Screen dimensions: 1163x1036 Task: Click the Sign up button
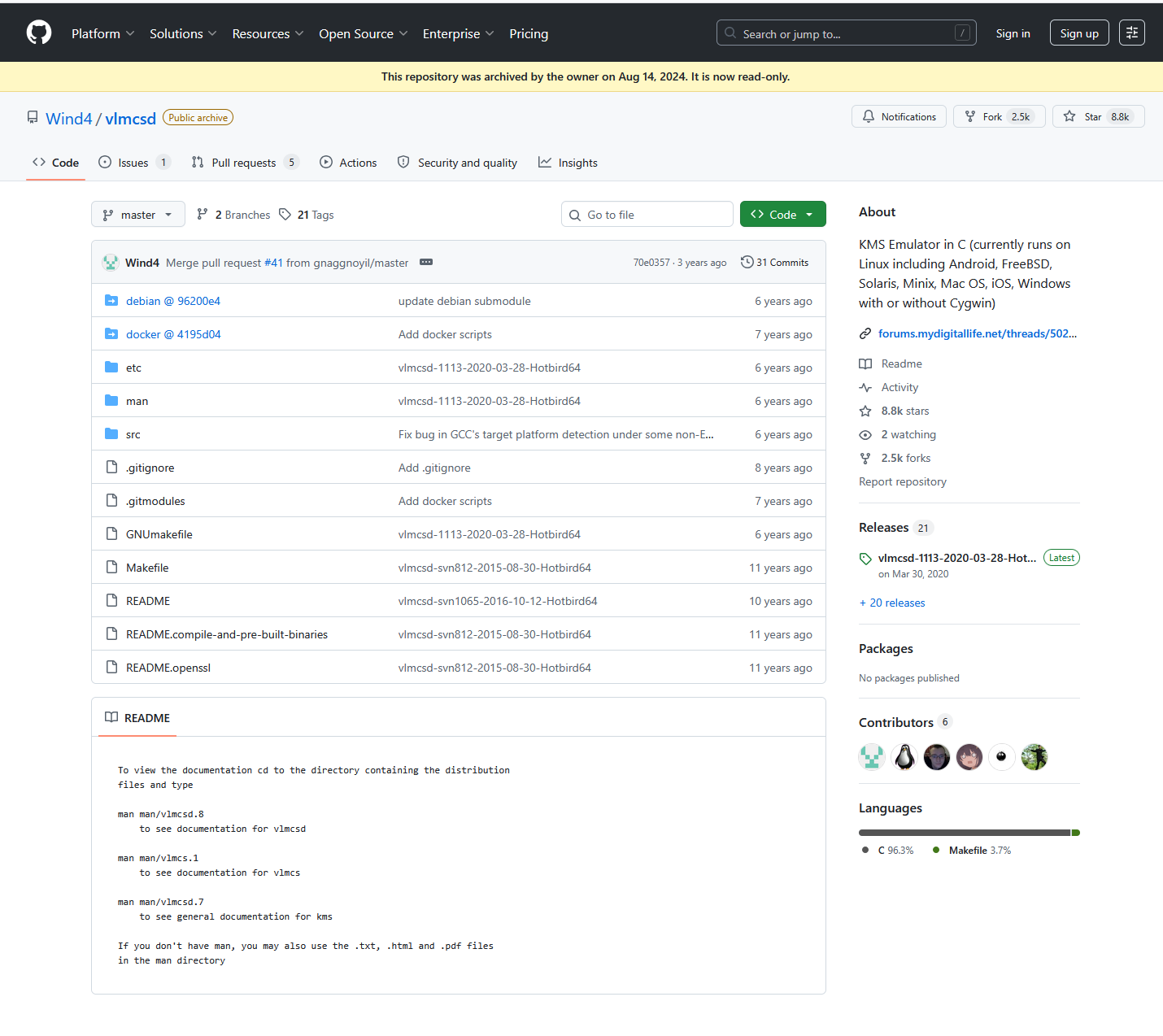coord(1079,33)
